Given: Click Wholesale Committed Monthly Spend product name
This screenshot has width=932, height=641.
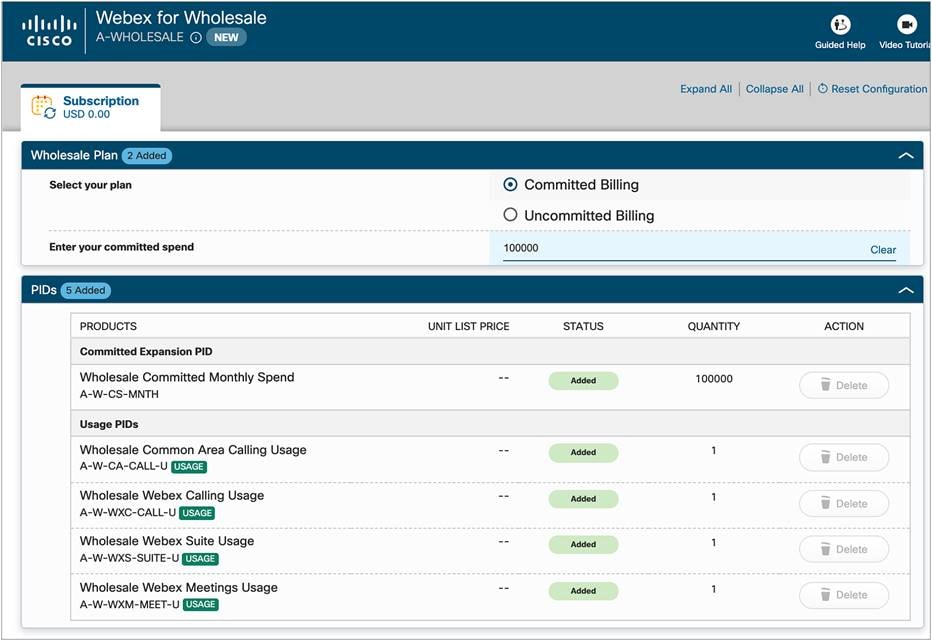Looking at the screenshot, I should [187, 377].
